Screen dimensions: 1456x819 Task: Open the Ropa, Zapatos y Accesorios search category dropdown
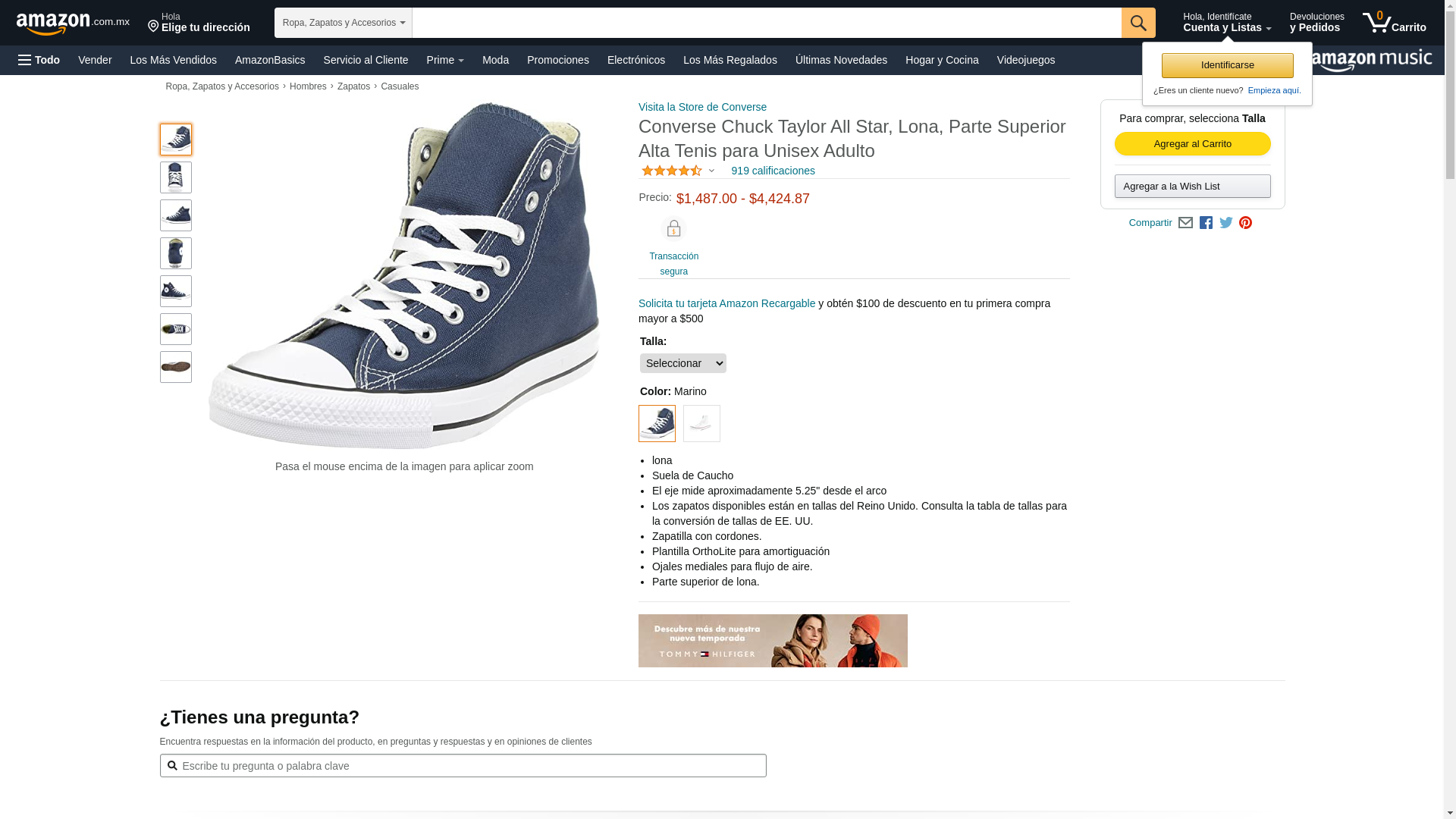[x=344, y=23]
